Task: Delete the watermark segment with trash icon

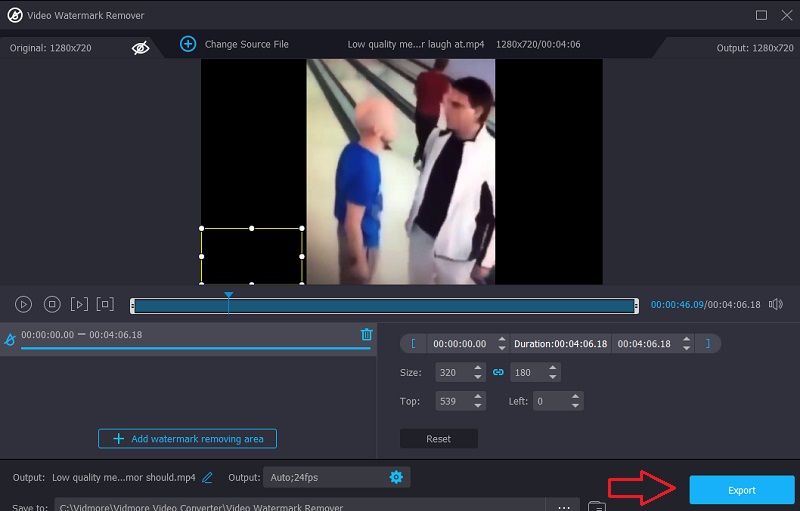Action: point(366,335)
